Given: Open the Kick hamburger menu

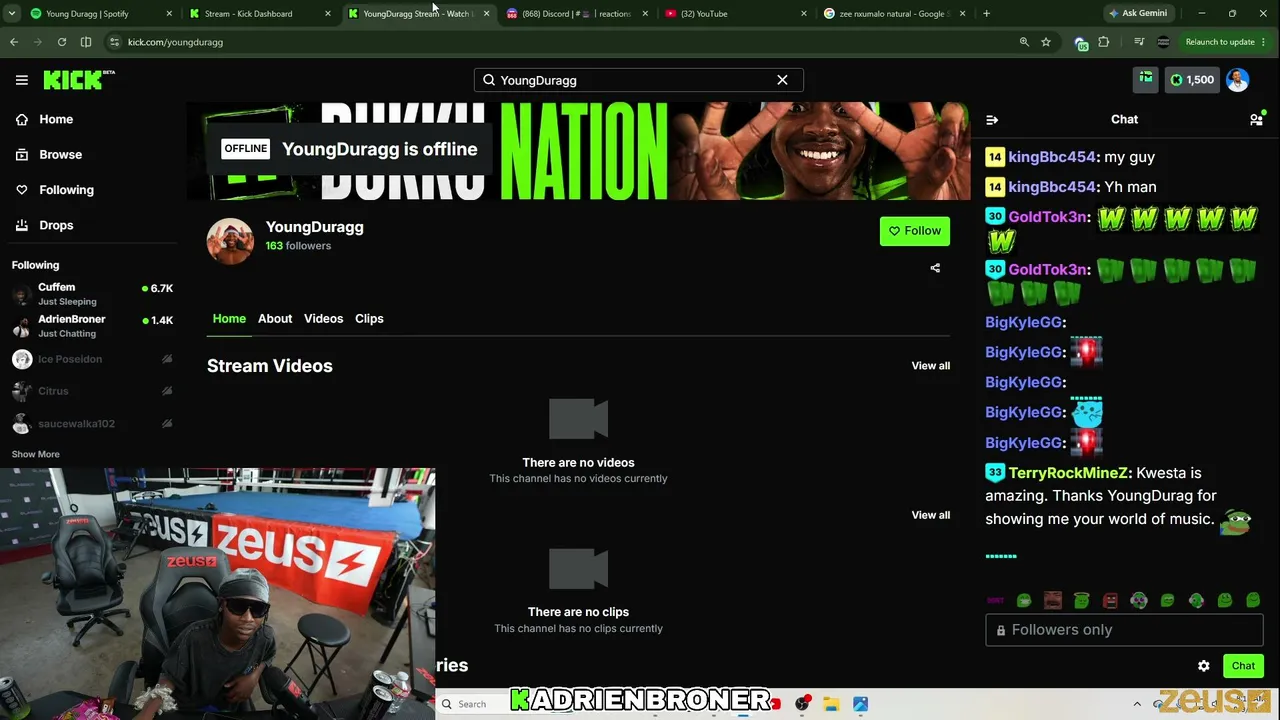Looking at the screenshot, I should (x=22, y=80).
